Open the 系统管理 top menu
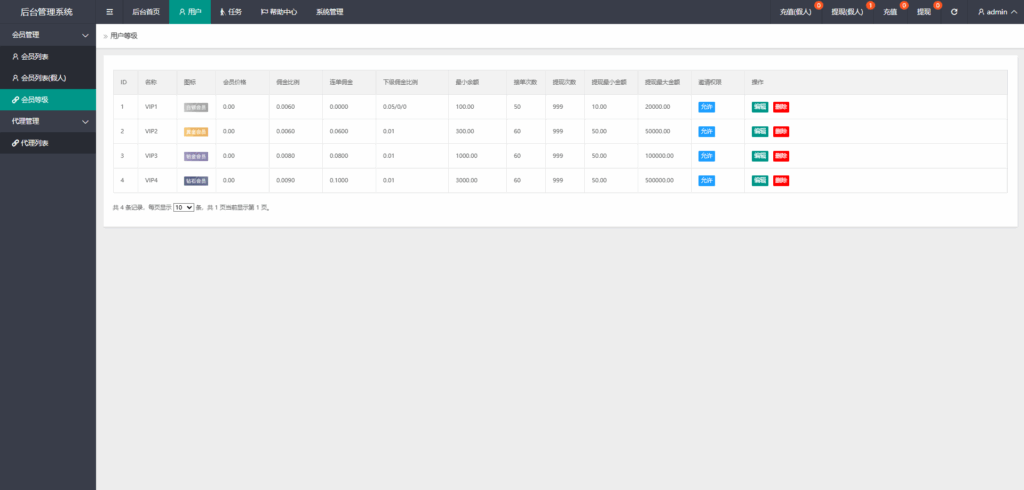Image resolution: width=1024 pixels, height=490 pixels. 329,12
